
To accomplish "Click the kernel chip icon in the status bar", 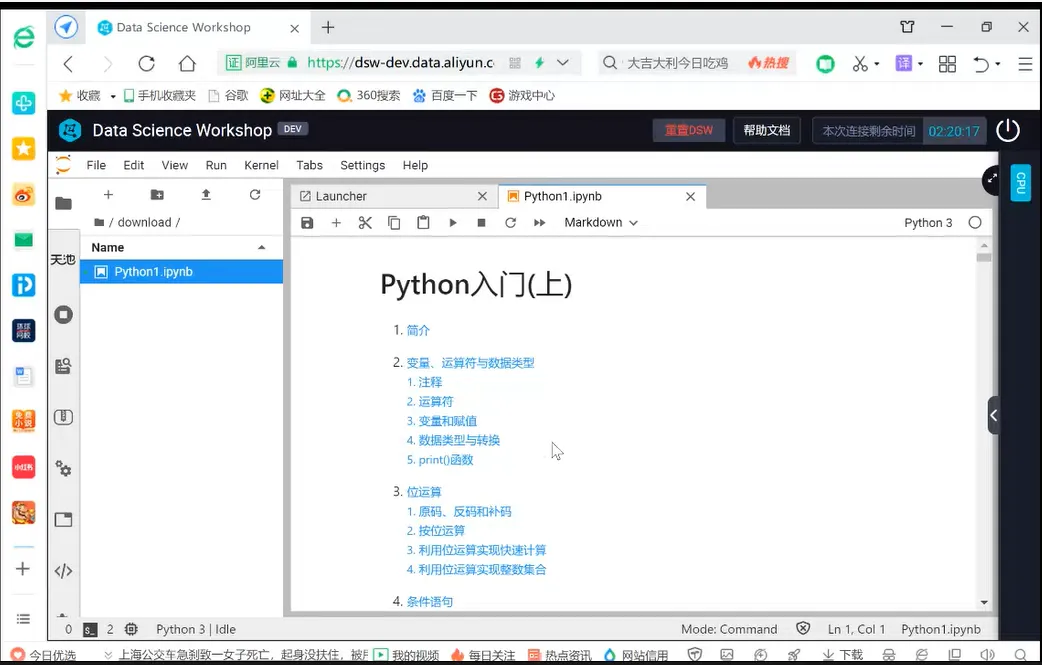I will [132, 629].
